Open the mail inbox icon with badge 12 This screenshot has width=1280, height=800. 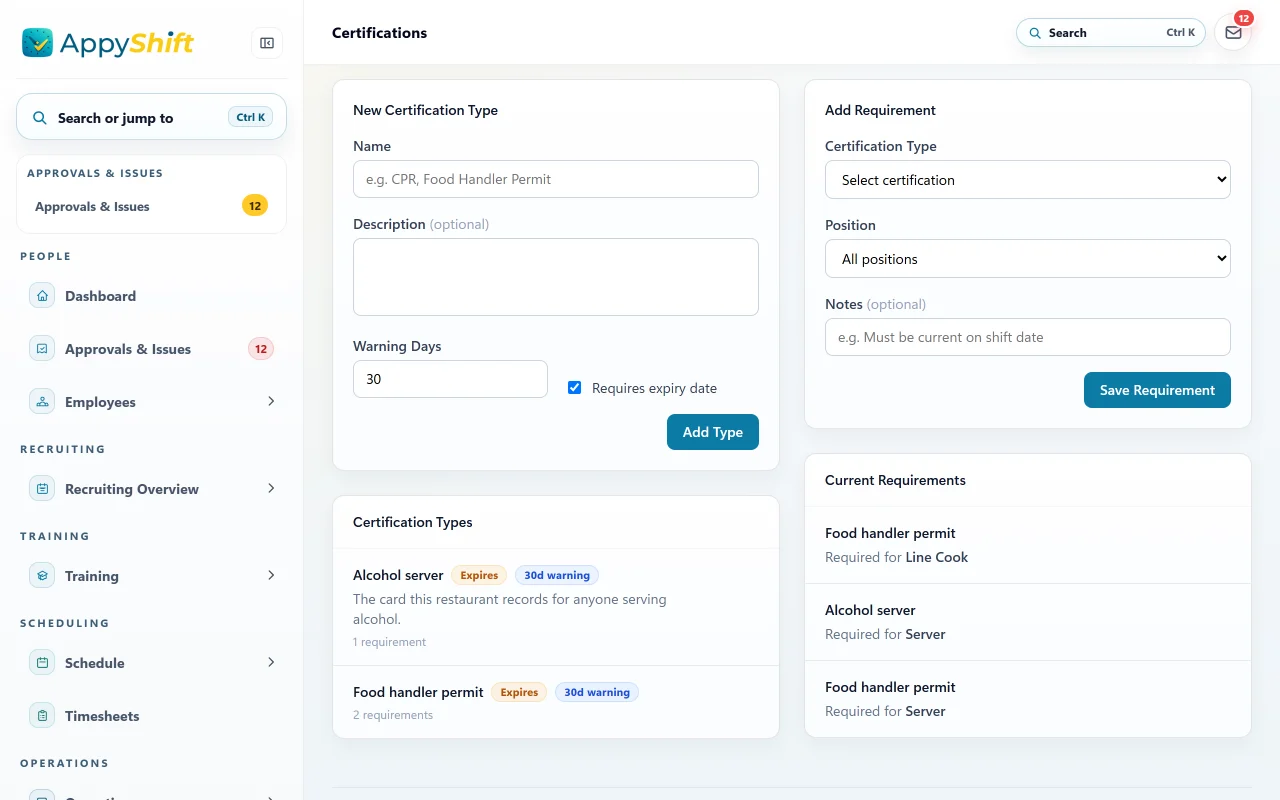click(x=1233, y=33)
